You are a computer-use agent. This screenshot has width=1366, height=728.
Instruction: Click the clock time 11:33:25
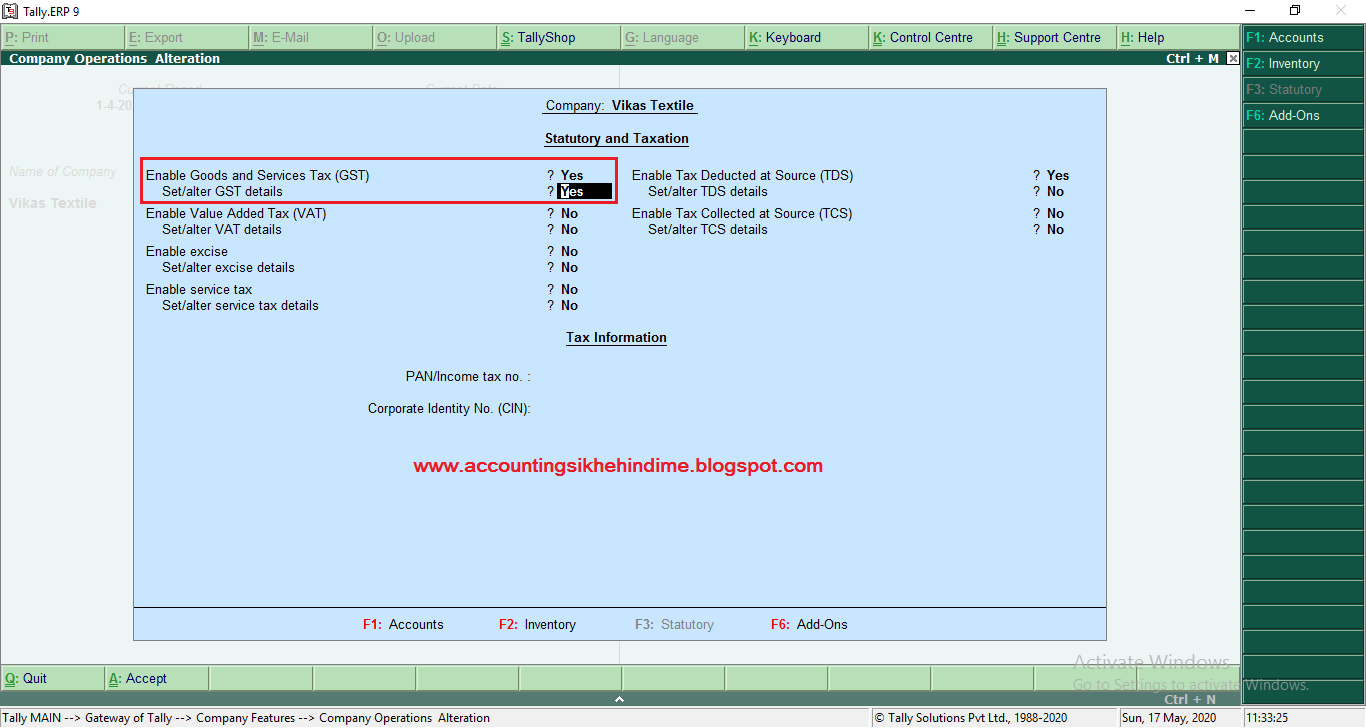click(1267, 718)
